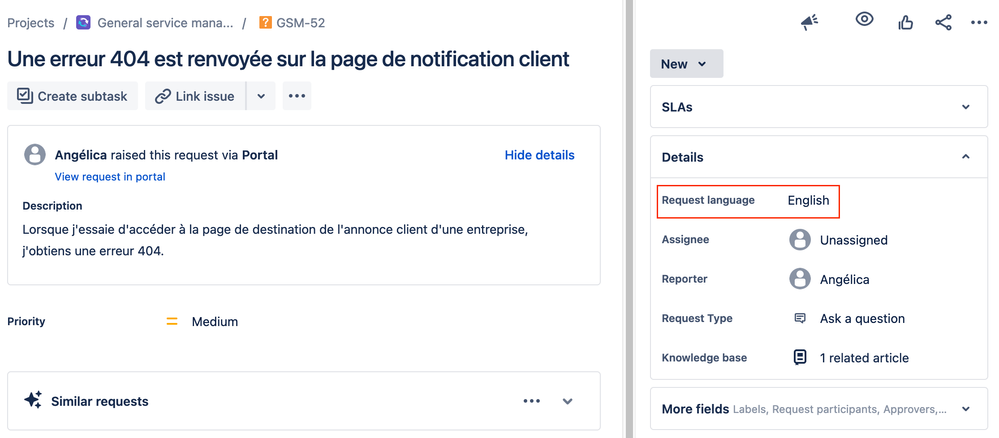Image resolution: width=999 pixels, height=438 pixels.
Task: Click the orange question issue type icon
Action: (x=266, y=23)
